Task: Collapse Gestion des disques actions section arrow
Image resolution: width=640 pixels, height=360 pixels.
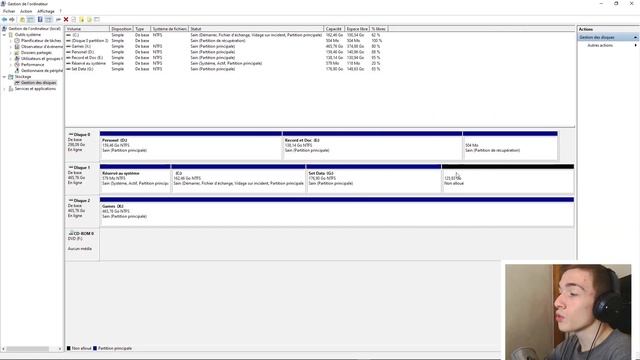Action: click(x=635, y=37)
